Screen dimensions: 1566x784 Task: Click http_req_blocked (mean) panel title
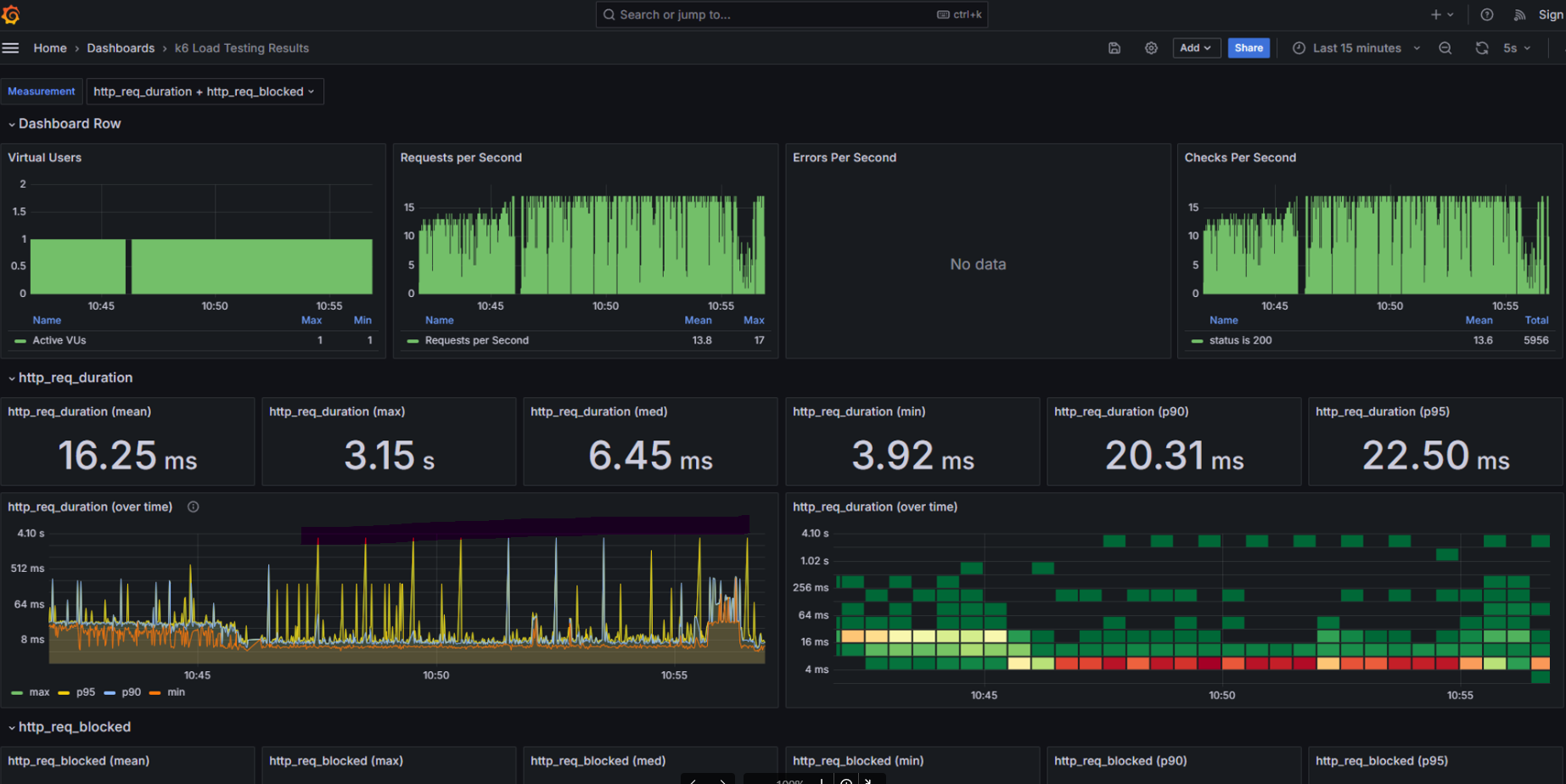tap(79, 761)
